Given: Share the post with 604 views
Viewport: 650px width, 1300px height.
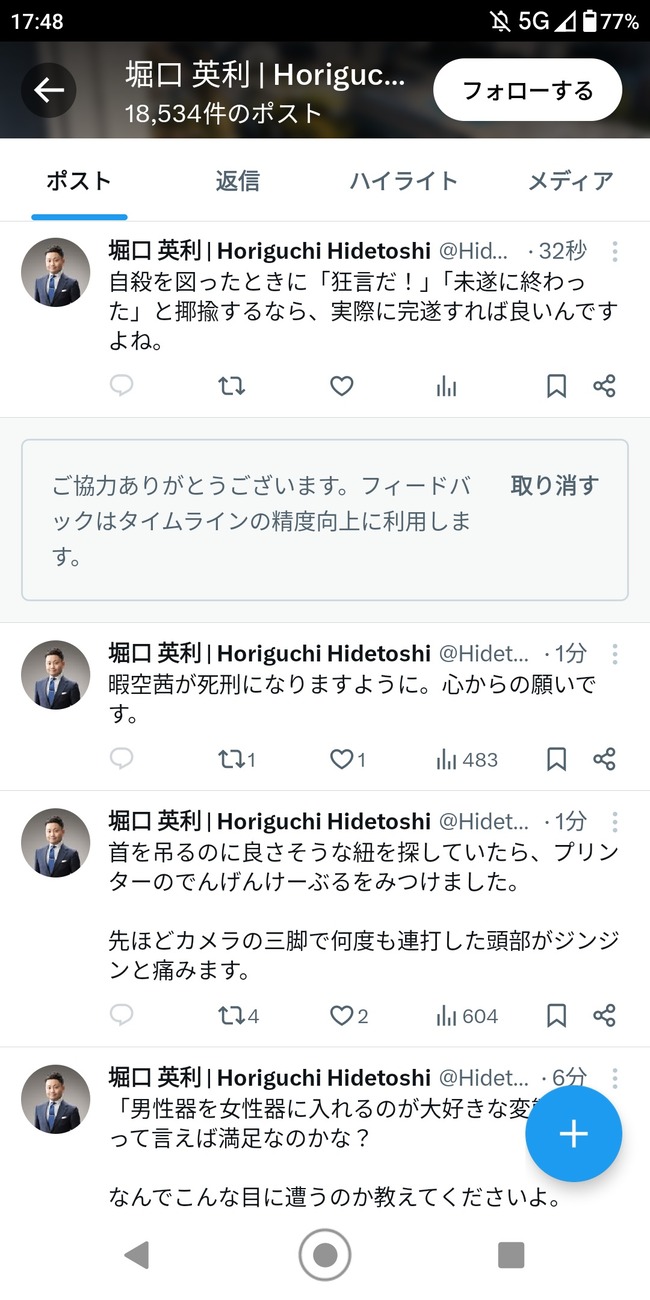Looking at the screenshot, I should (x=604, y=1016).
